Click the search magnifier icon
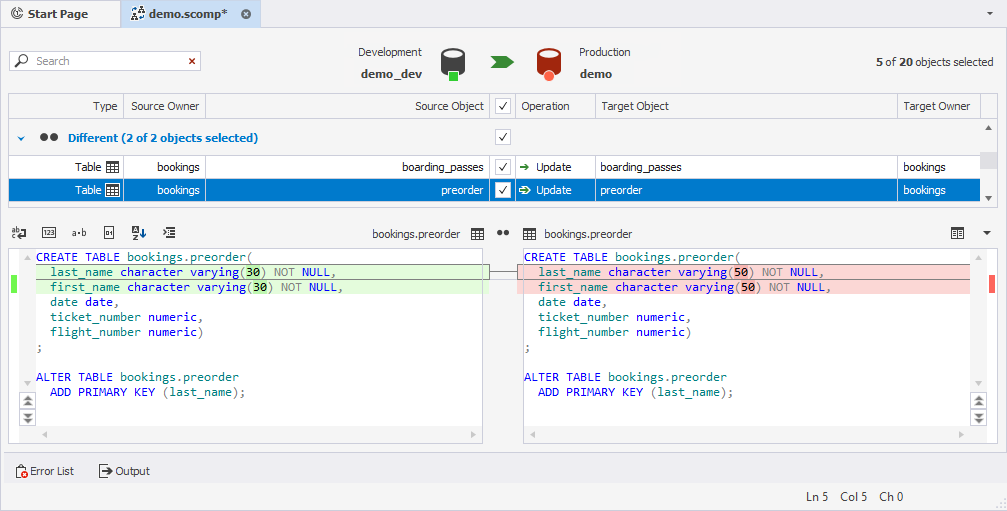 22,60
